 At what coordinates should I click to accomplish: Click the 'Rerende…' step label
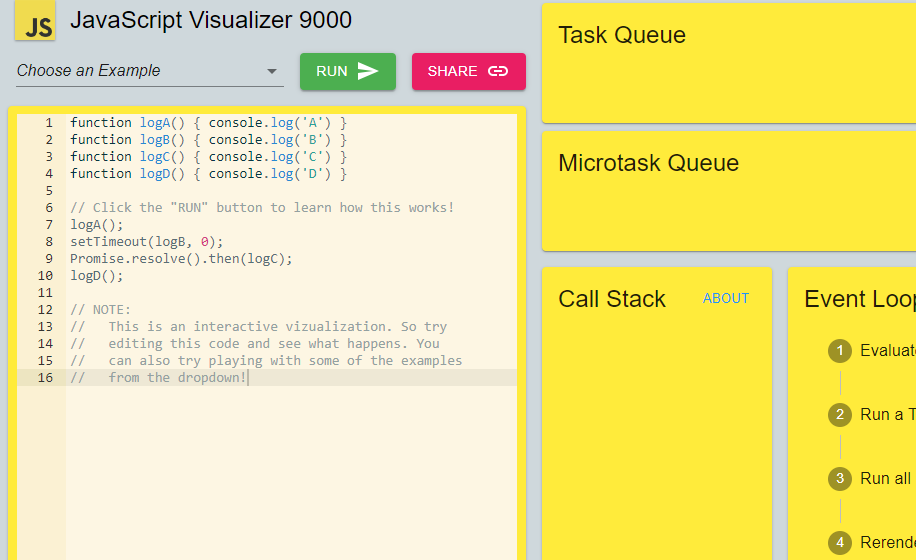pyautogui.click(x=888, y=542)
